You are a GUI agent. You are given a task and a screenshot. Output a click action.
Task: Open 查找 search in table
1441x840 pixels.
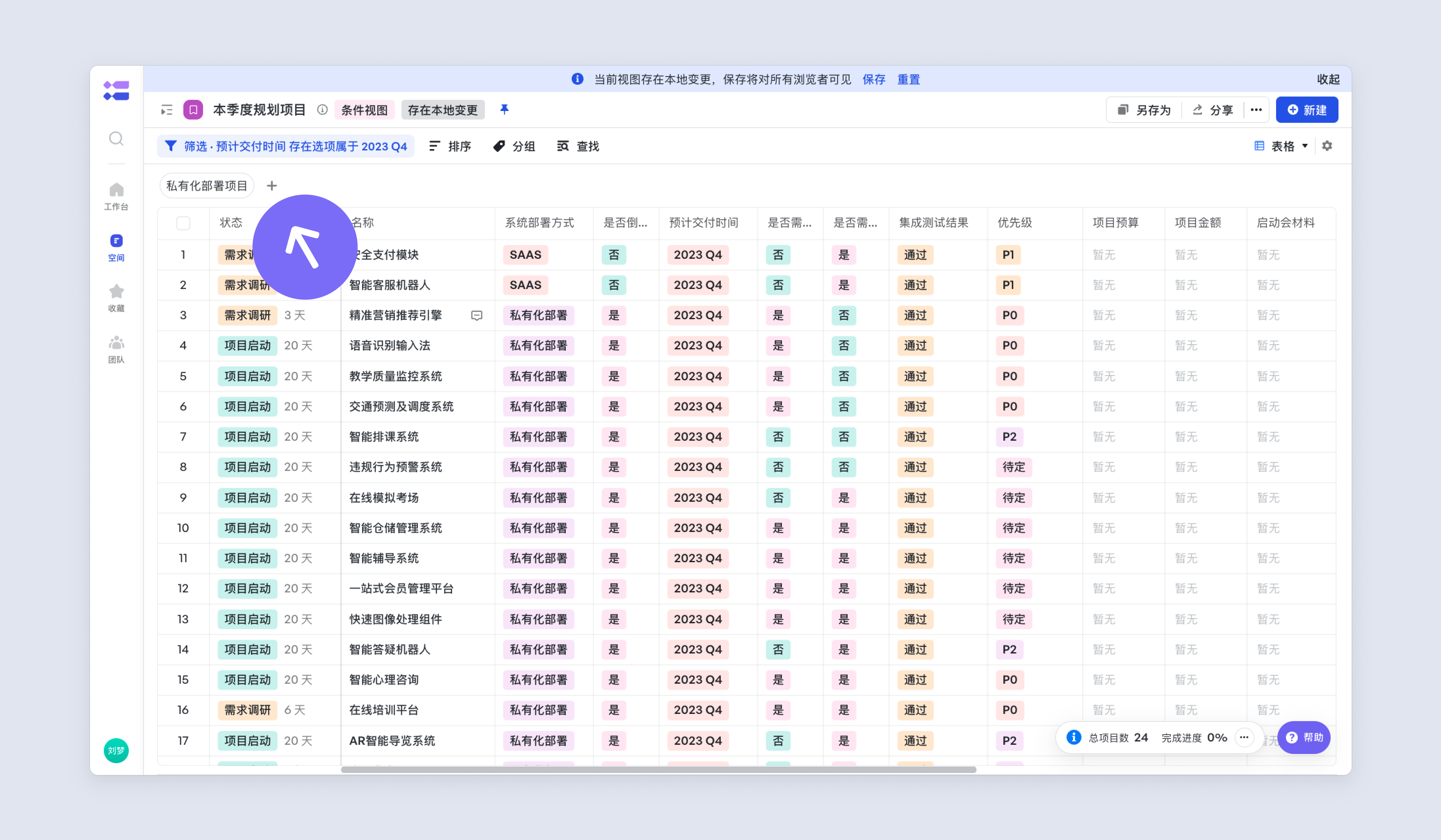pyautogui.click(x=578, y=146)
